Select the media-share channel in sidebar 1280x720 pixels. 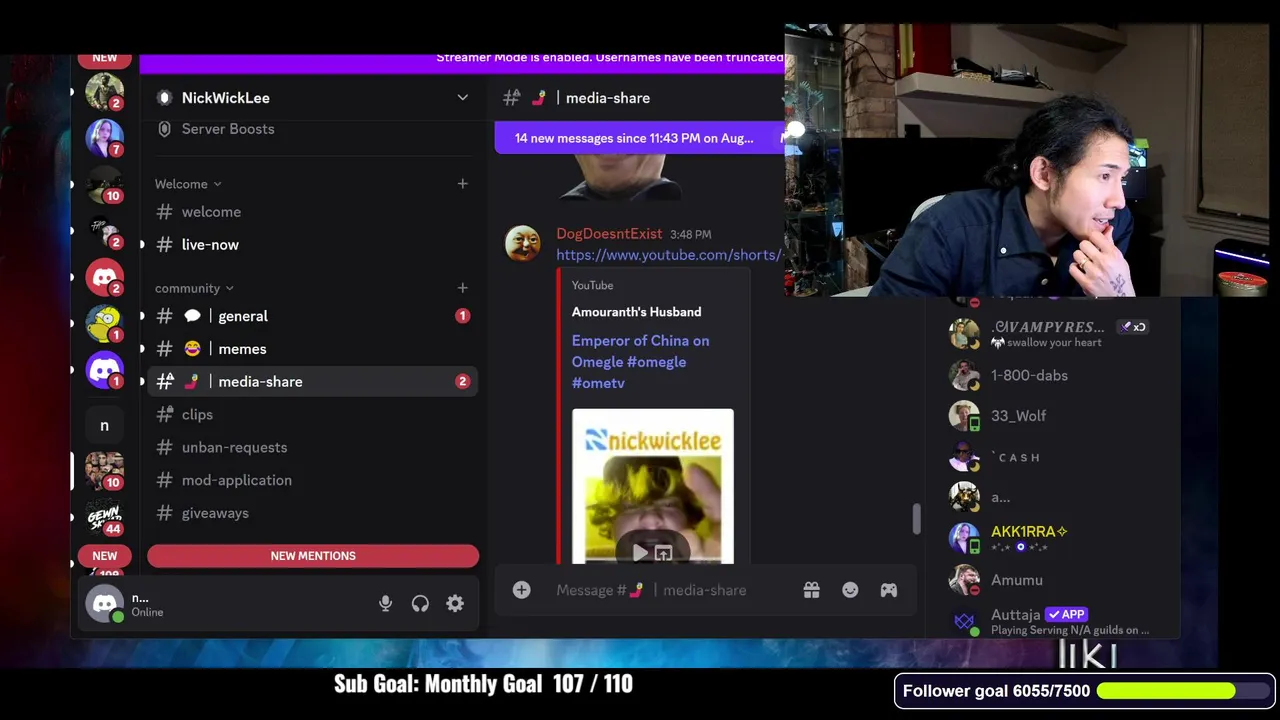(313, 382)
